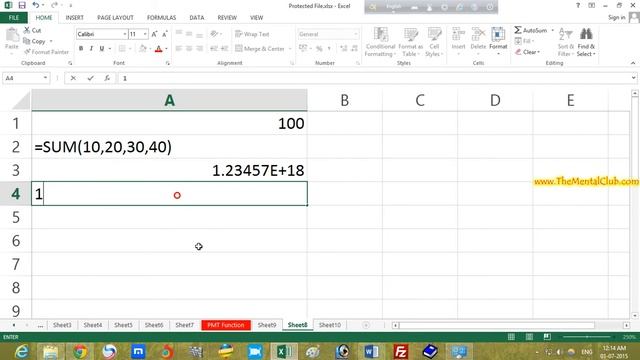Show hidden sheet tabs with the ellipsis
The height and width of the screenshot is (360, 640).
40,325
